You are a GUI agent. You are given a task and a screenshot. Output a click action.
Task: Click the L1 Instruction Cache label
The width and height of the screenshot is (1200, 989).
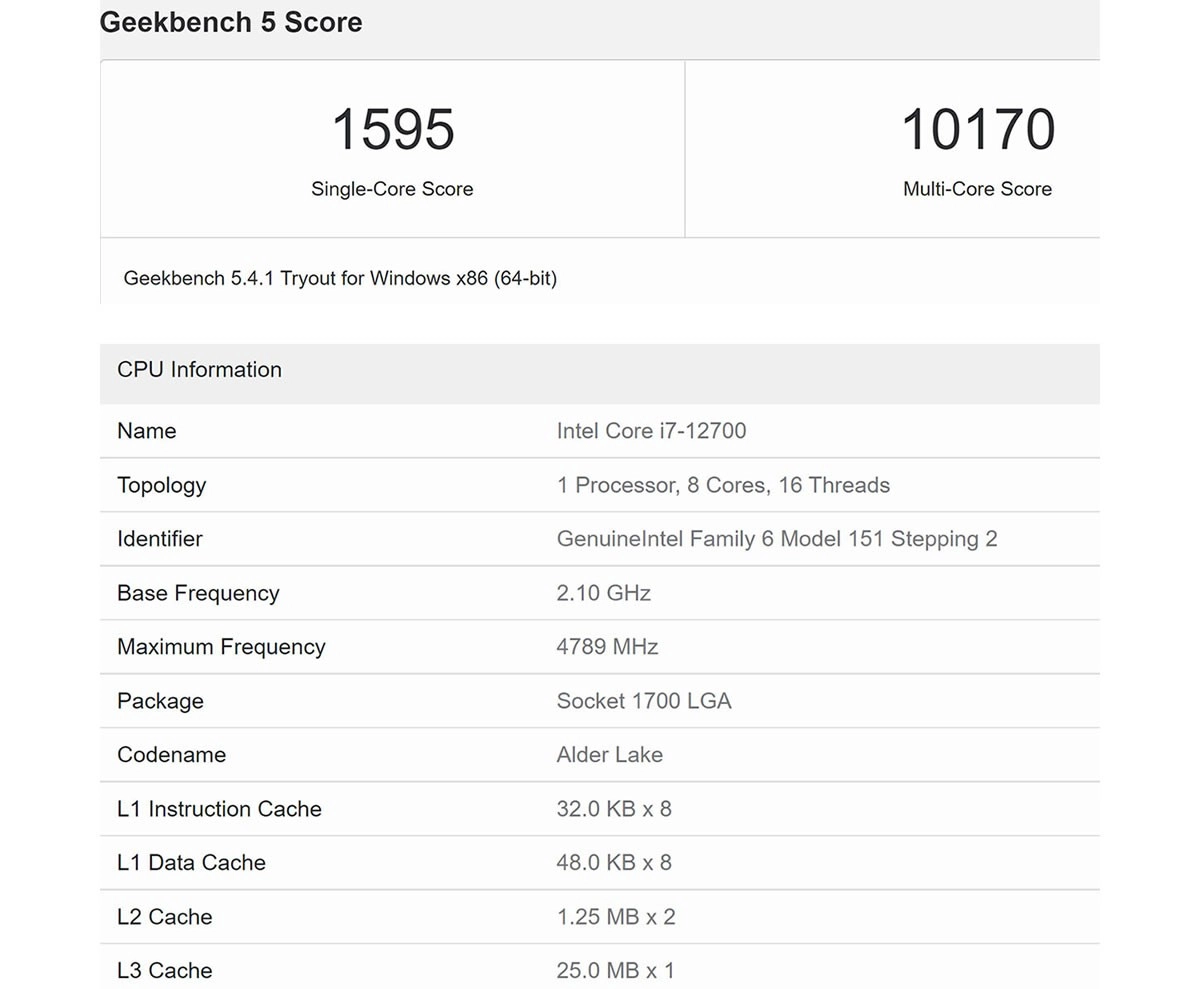coord(219,809)
